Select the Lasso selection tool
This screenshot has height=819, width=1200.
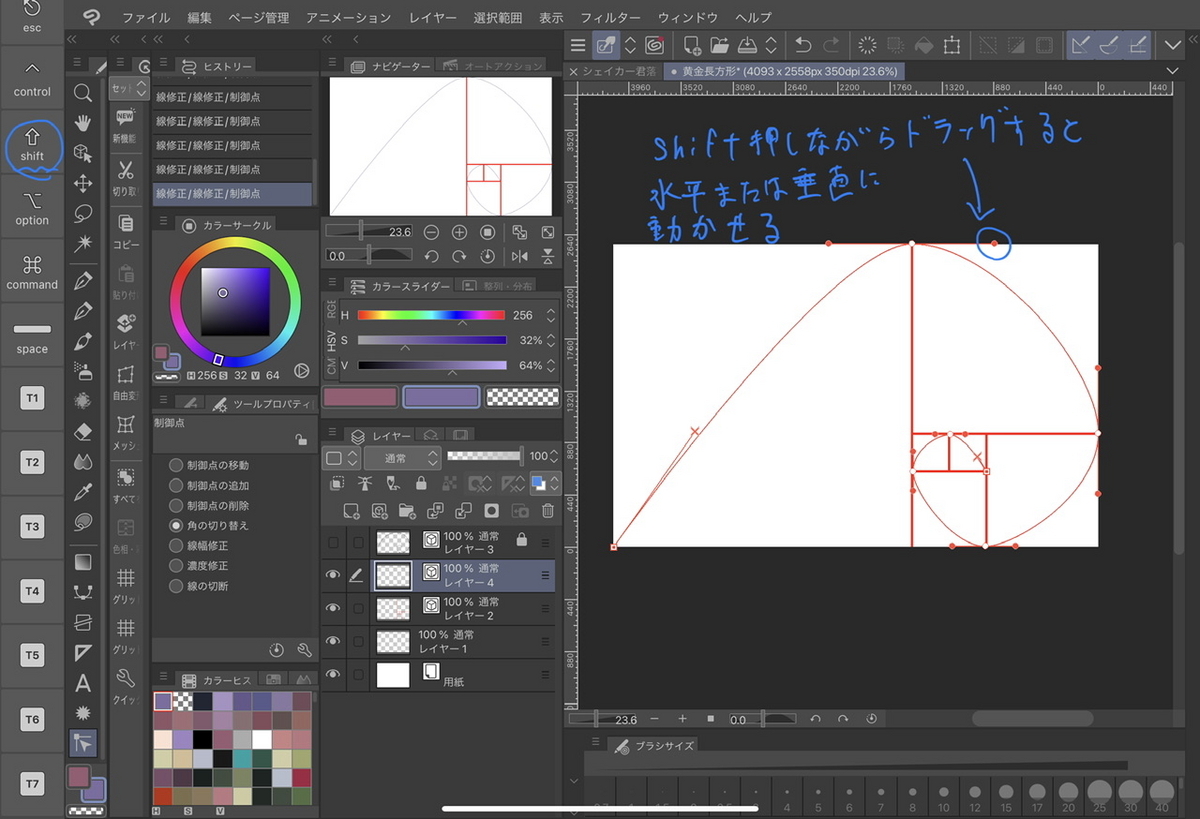coord(83,213)
